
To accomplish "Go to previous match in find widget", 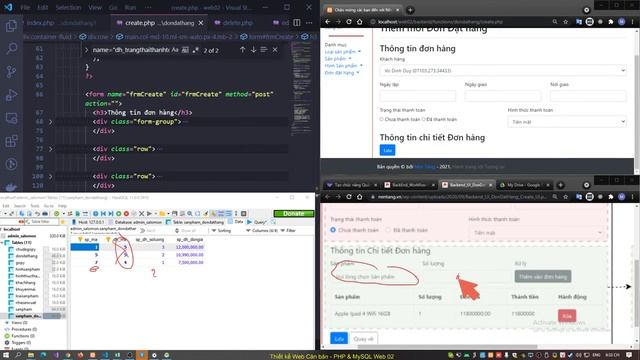I will 242,50.
